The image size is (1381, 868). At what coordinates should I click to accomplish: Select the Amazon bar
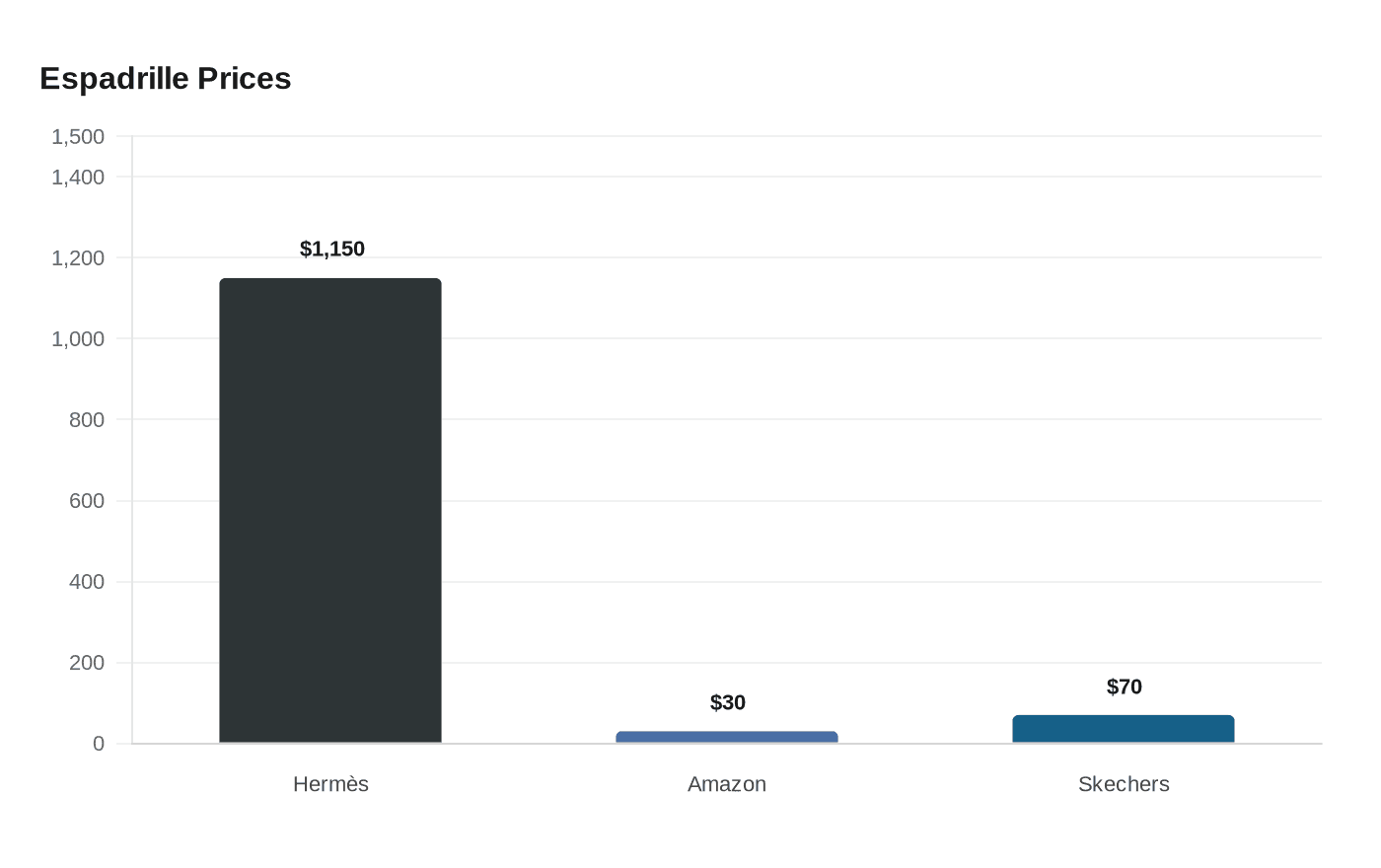point(727,737)
